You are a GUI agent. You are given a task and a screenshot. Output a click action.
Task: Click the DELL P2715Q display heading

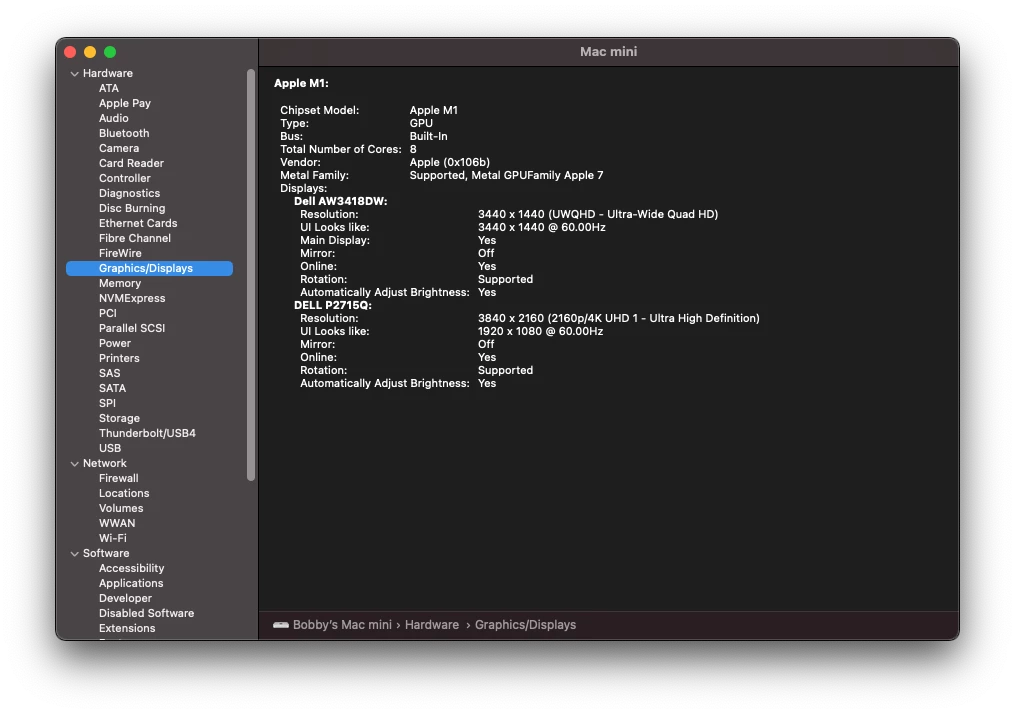tap(333, 305)
